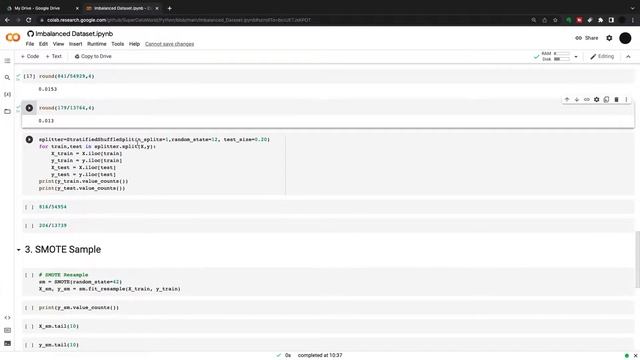
Task: Open the account avatar menu
Action: pyautogui.click(x=625, y=38)
